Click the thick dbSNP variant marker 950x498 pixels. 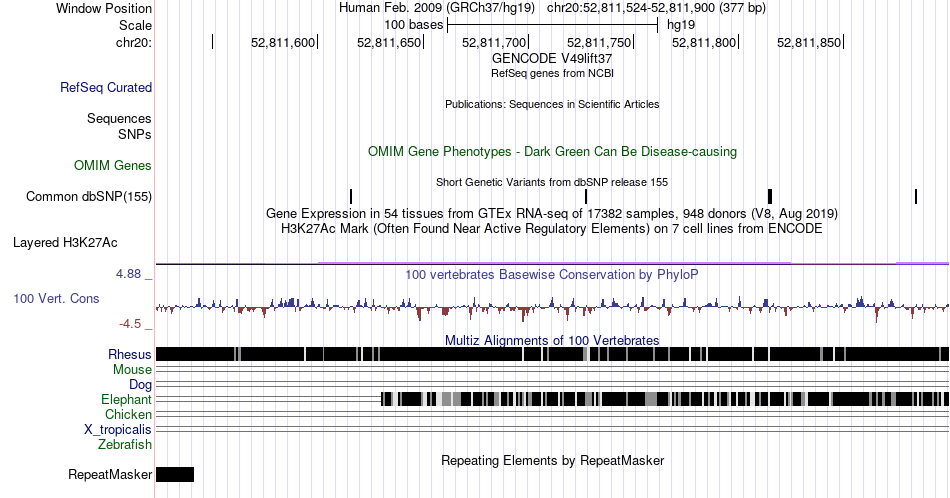coord(770,196)
